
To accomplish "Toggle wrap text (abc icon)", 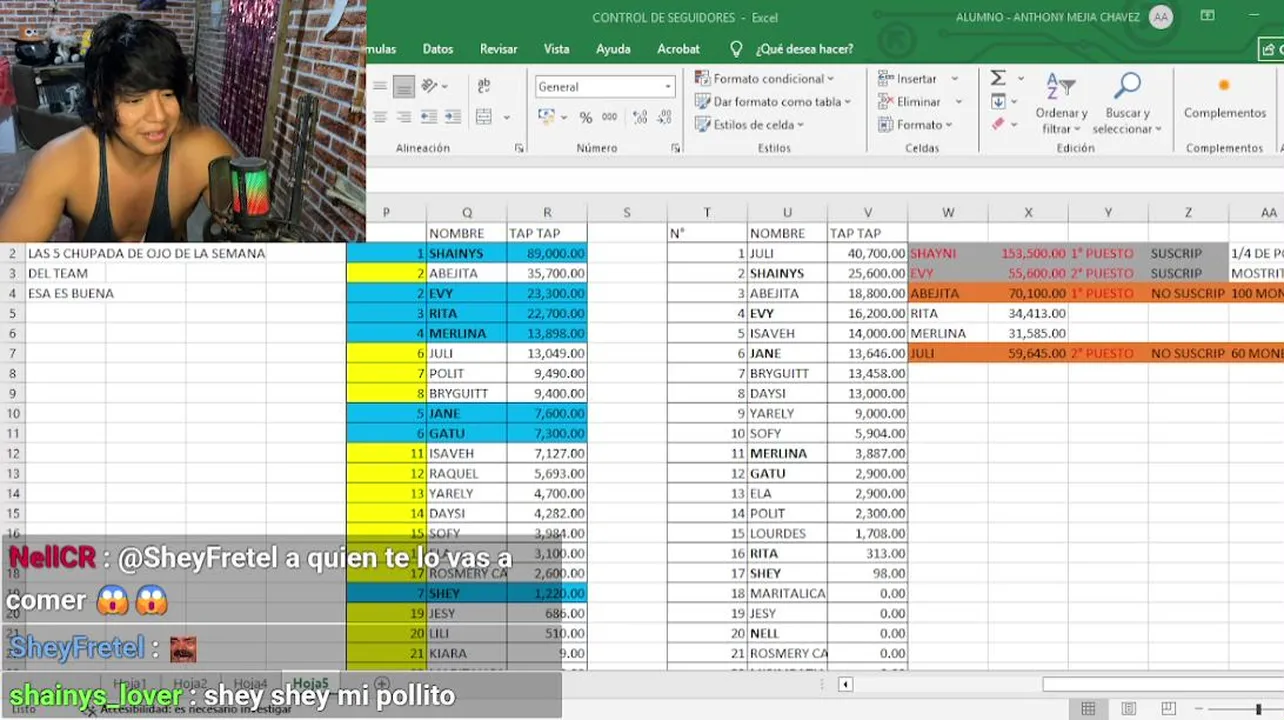I will point(484,87).
